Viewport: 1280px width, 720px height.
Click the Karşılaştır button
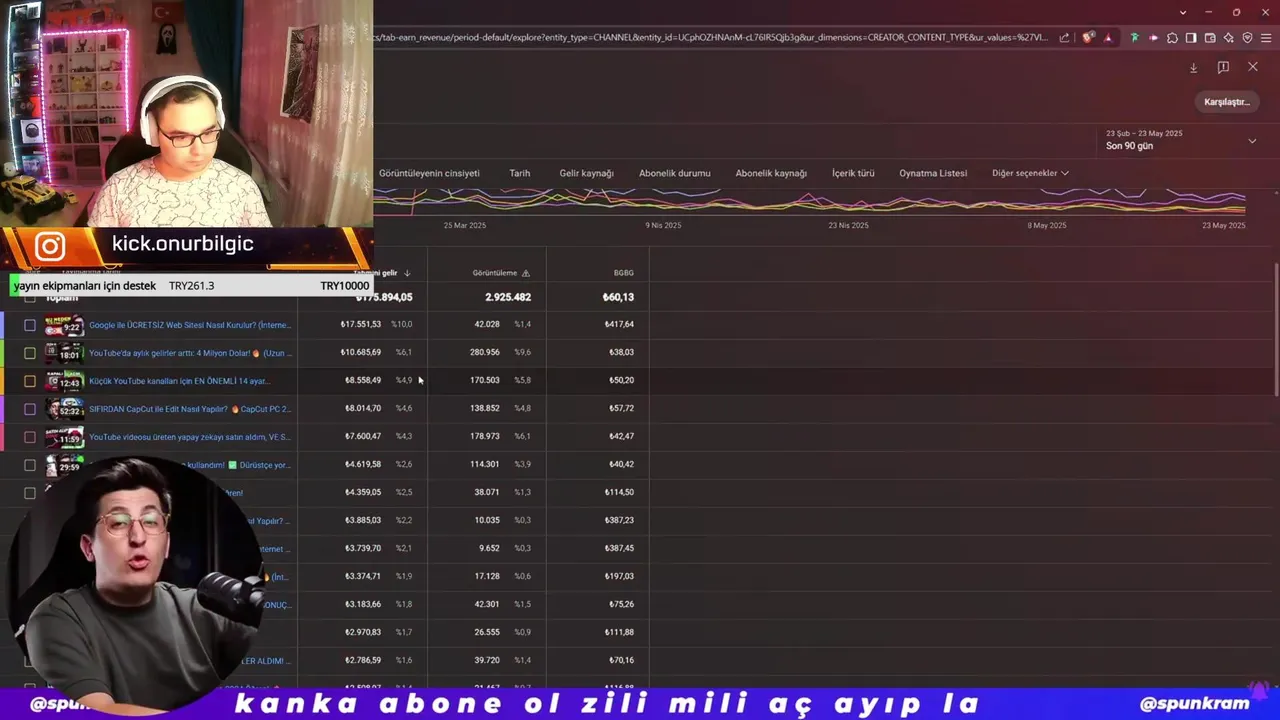pos(1227,102)
